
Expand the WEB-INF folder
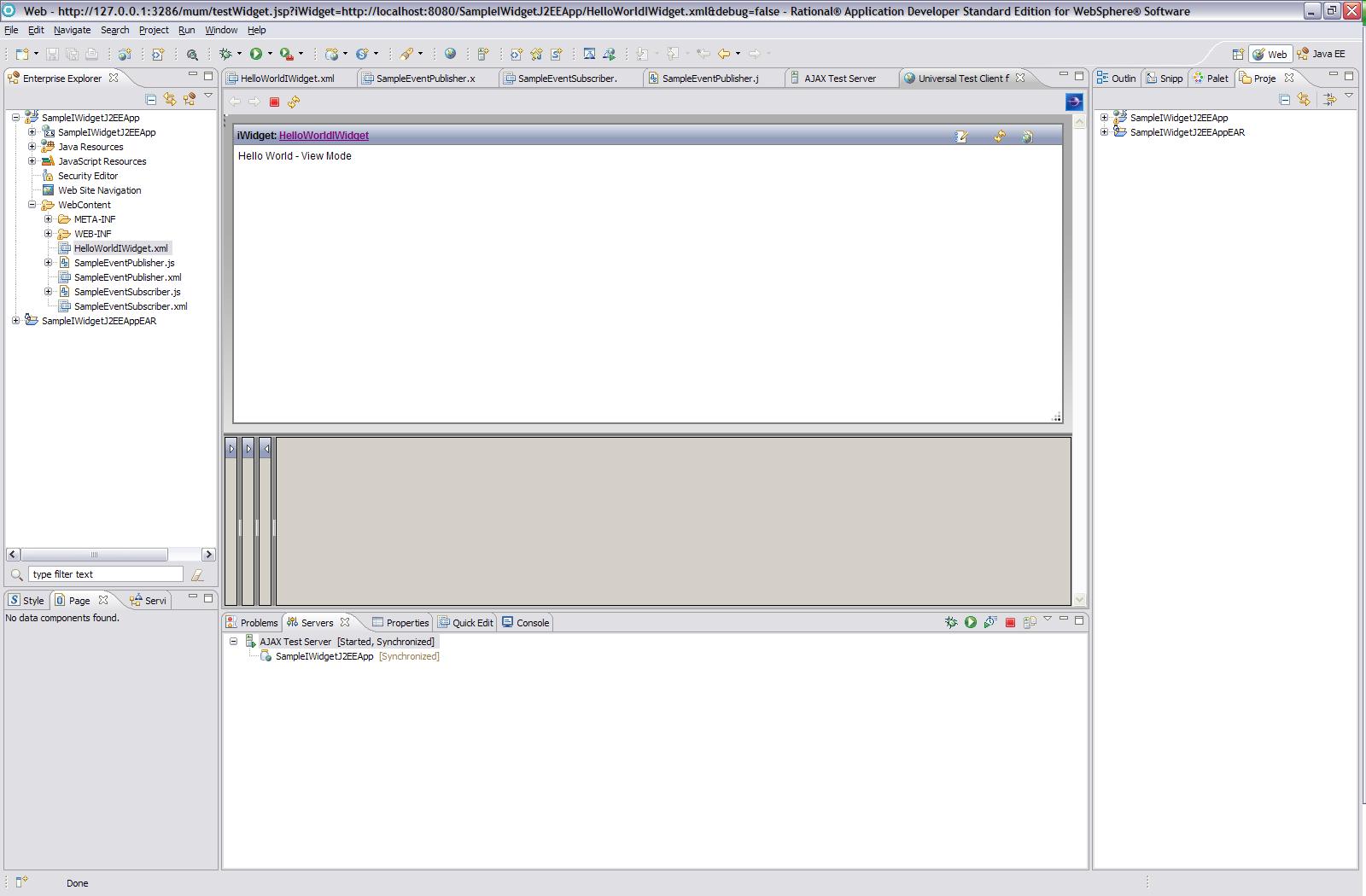[x=48, y=233]
